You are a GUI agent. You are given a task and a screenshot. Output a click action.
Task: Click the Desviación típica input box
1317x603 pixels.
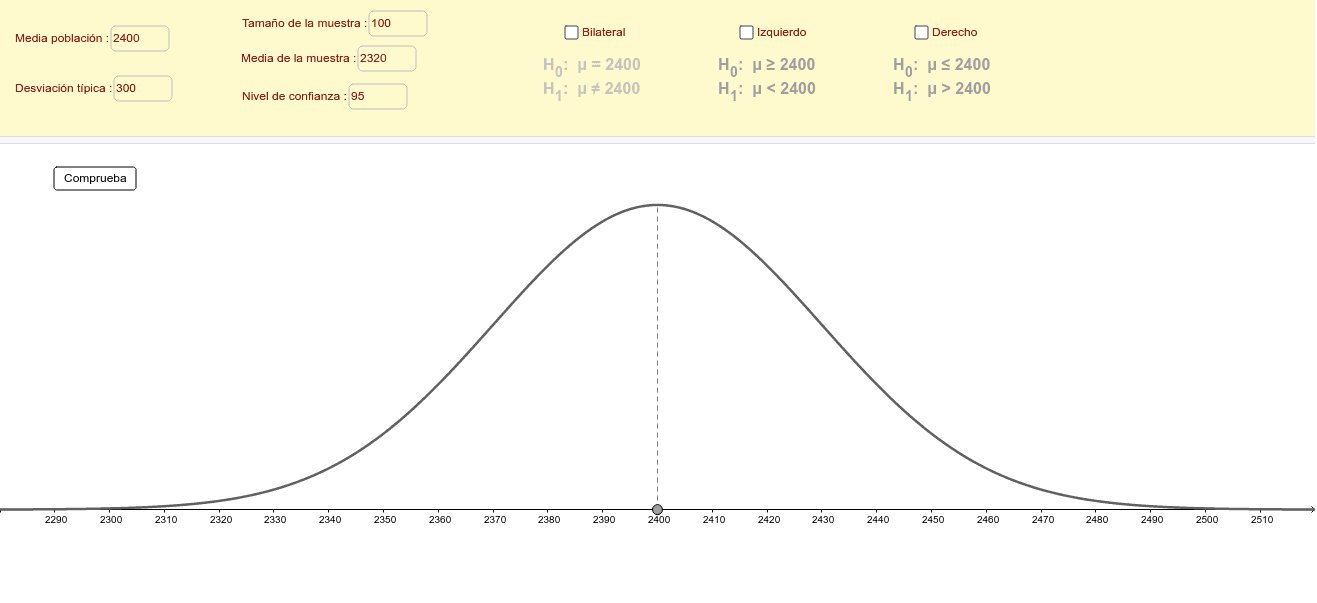[143, 88]
